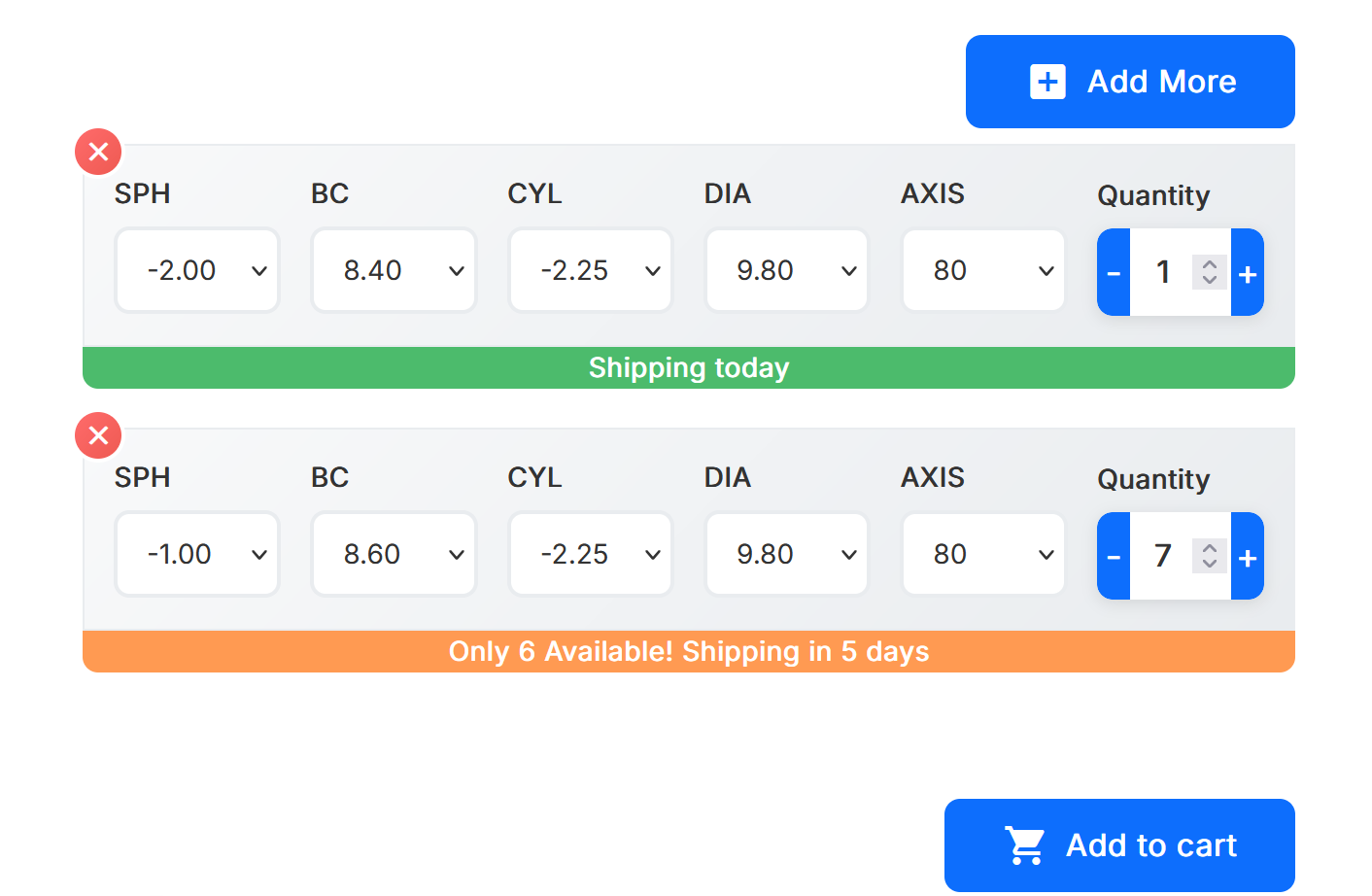Expand the first row CYL -2.25 dropdown
Screen dimensions: 1372x896
(591, 270)
